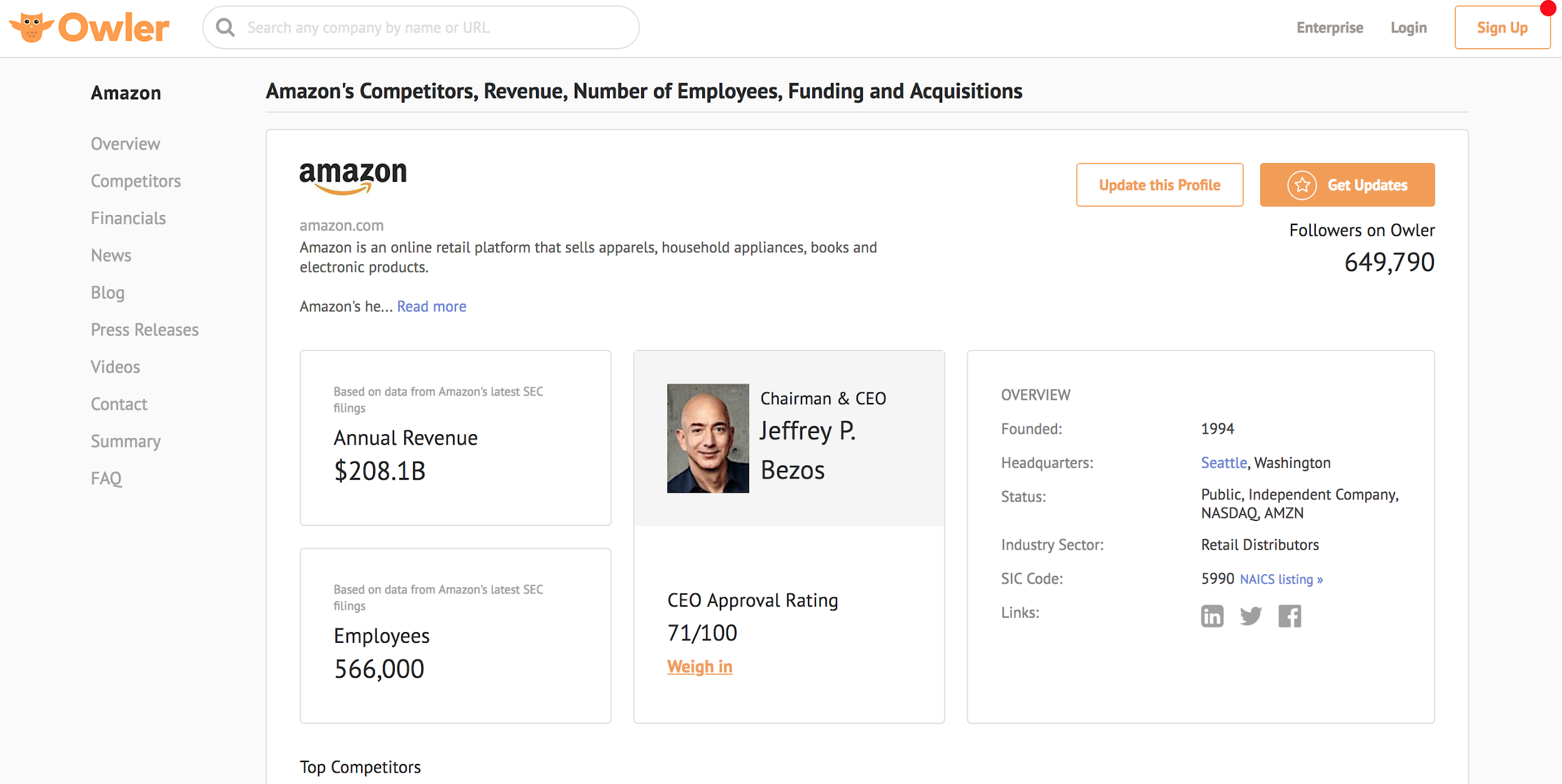1562x784 pixels.
Task: Click the Get Updates button
Action: (x=1347, y=185)
